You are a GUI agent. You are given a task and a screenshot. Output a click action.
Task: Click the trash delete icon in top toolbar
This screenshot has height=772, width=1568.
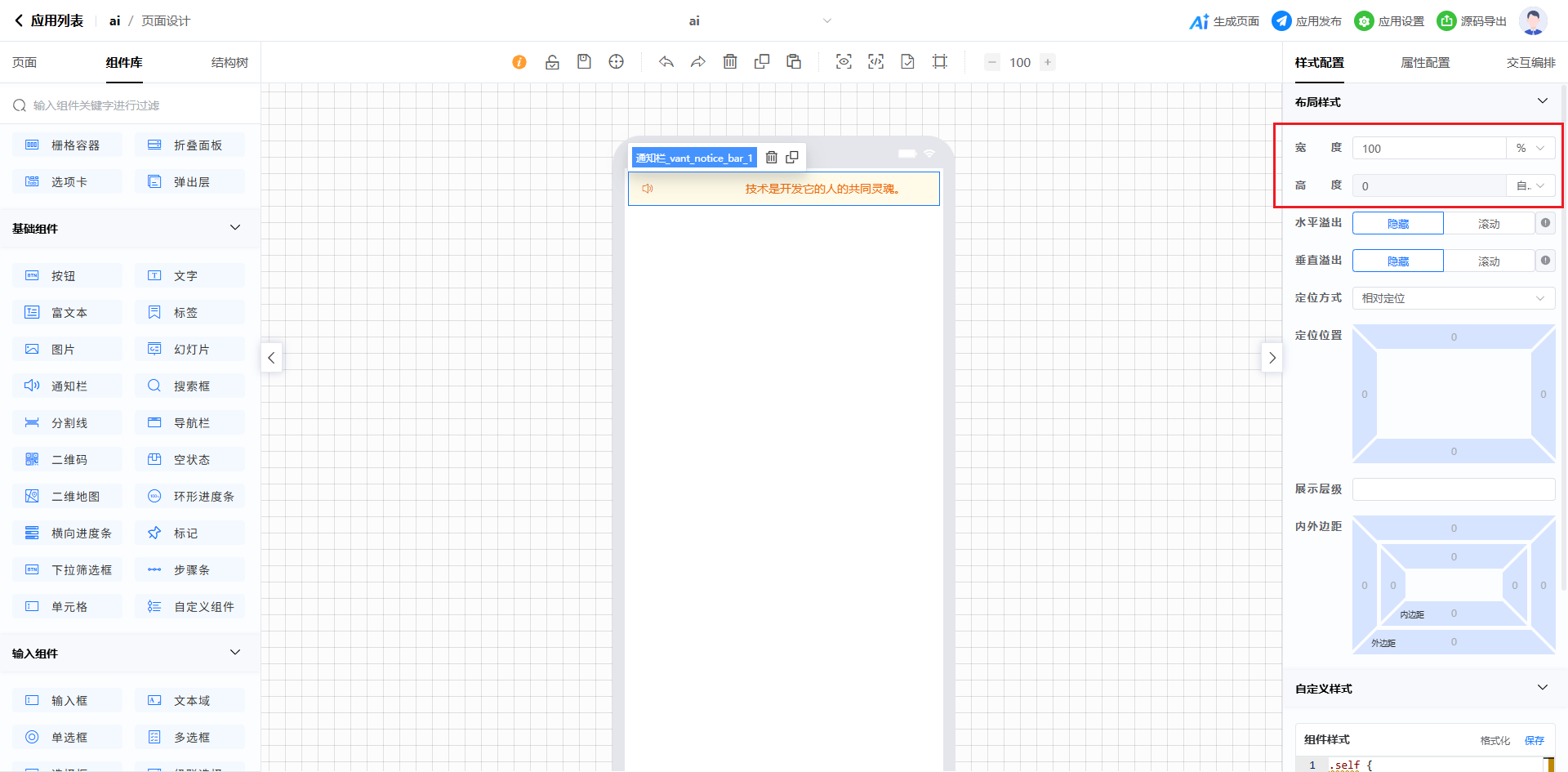[x=730, y=62]
